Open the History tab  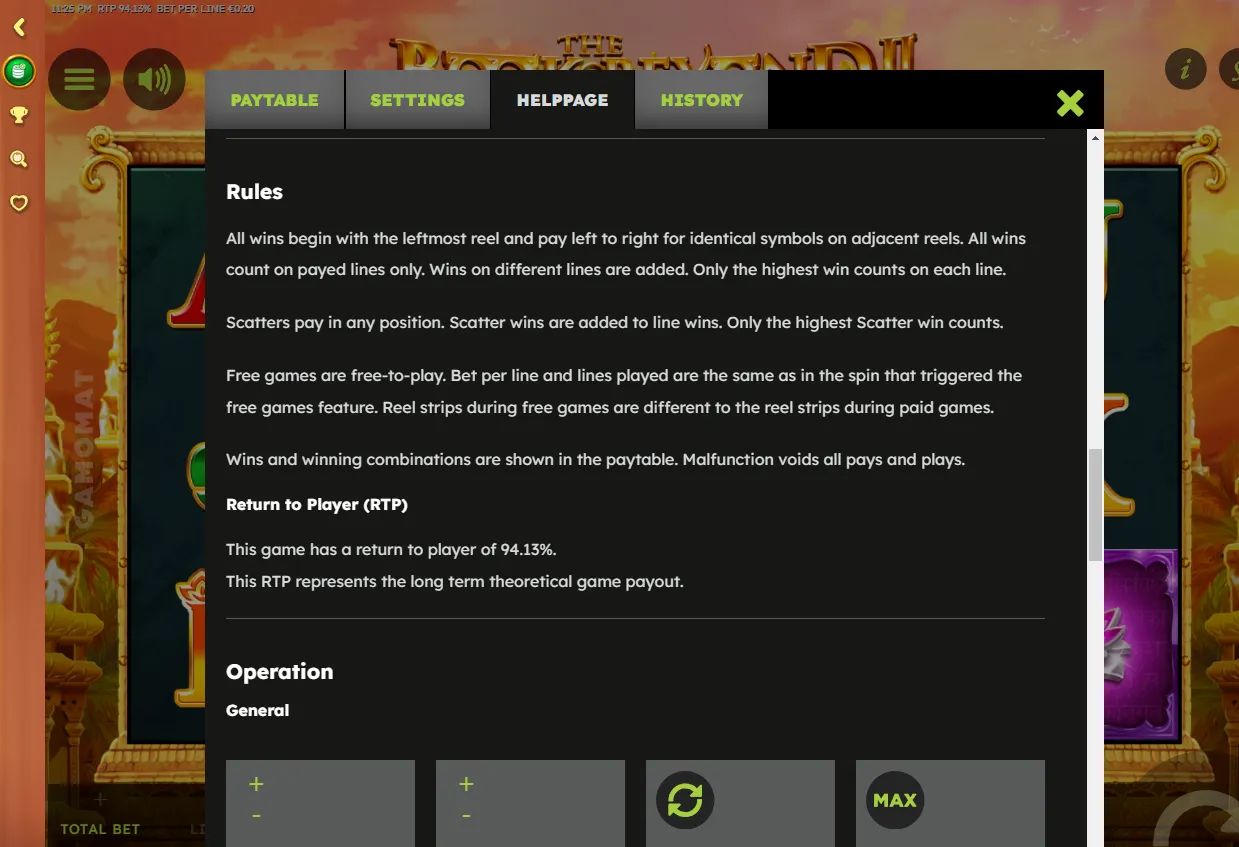tap(702, 100)
